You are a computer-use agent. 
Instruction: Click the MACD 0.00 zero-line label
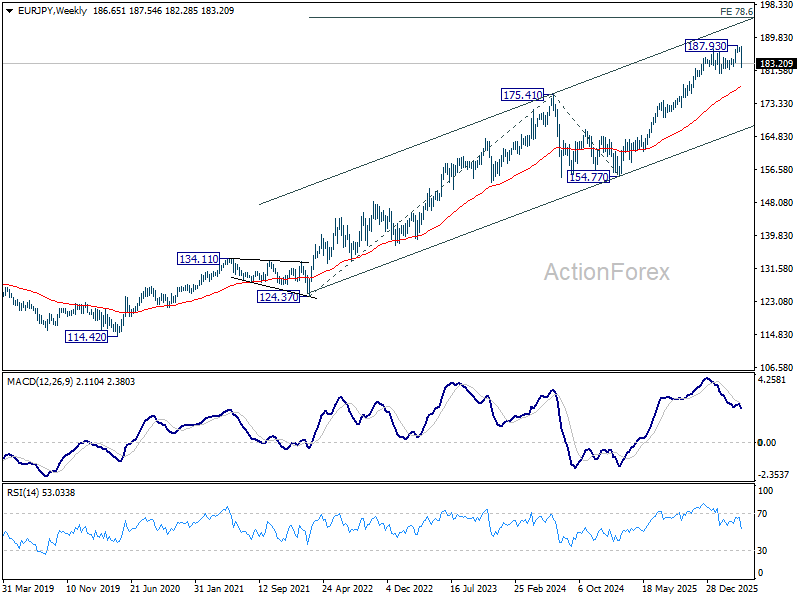click(x=767, y=442)
